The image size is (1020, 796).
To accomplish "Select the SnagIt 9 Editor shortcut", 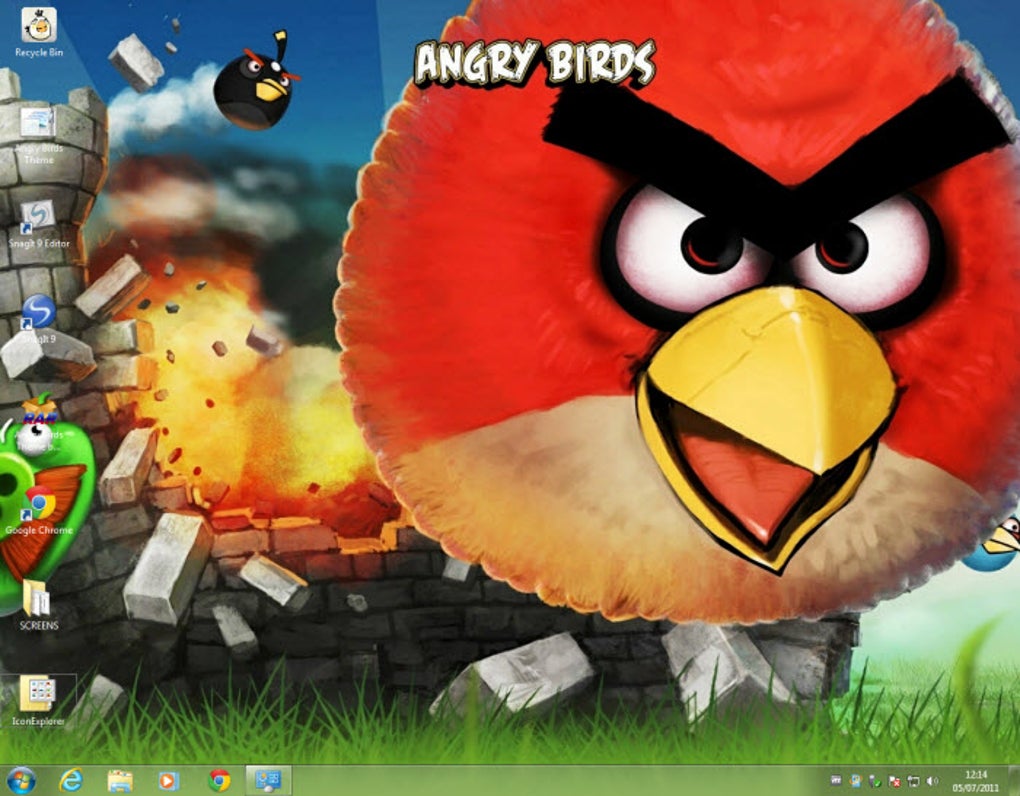I will pos(38,224).
